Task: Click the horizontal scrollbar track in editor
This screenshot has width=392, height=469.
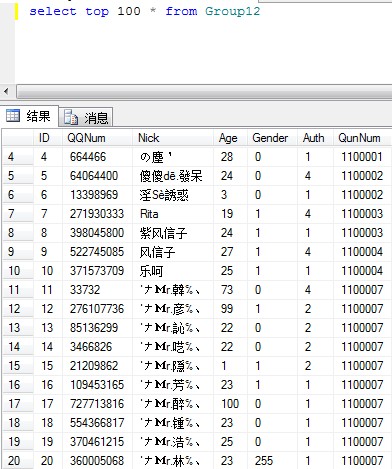Action: coord(204,91)
